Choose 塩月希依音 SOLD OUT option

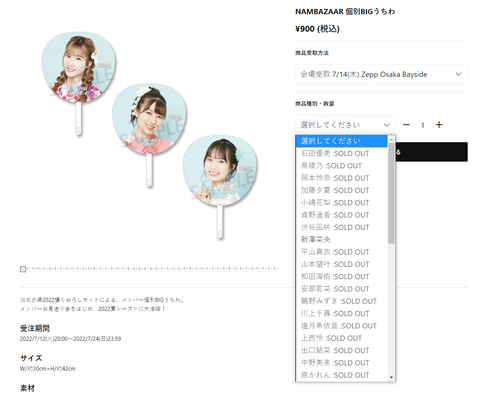342,326
